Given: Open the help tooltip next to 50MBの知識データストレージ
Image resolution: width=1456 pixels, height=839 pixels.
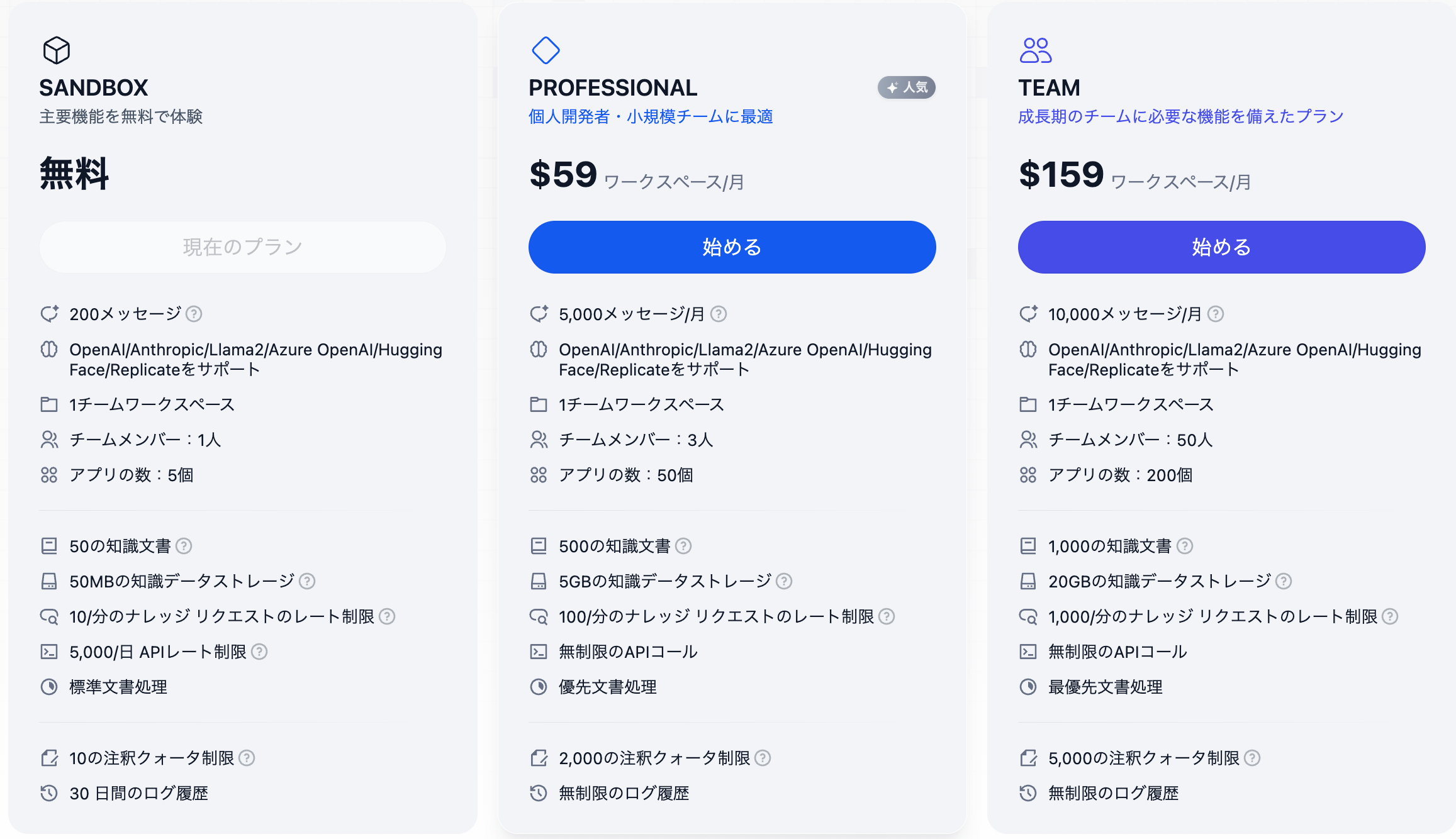Looking at the screenshot, I should click(x=308, y=581).
